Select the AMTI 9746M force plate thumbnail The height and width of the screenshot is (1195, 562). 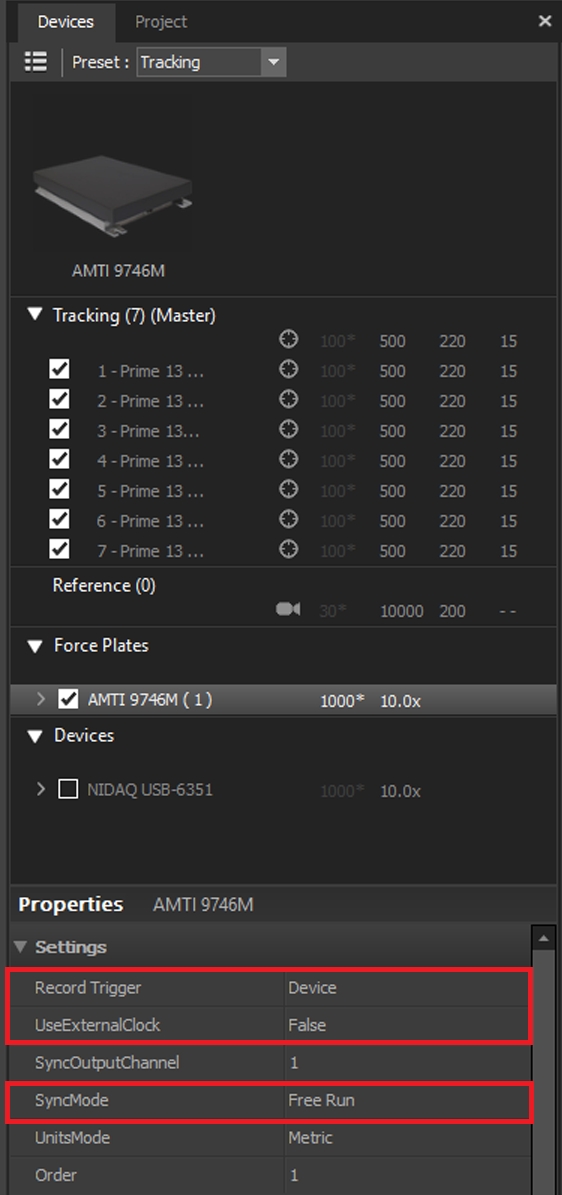[113, 193]
